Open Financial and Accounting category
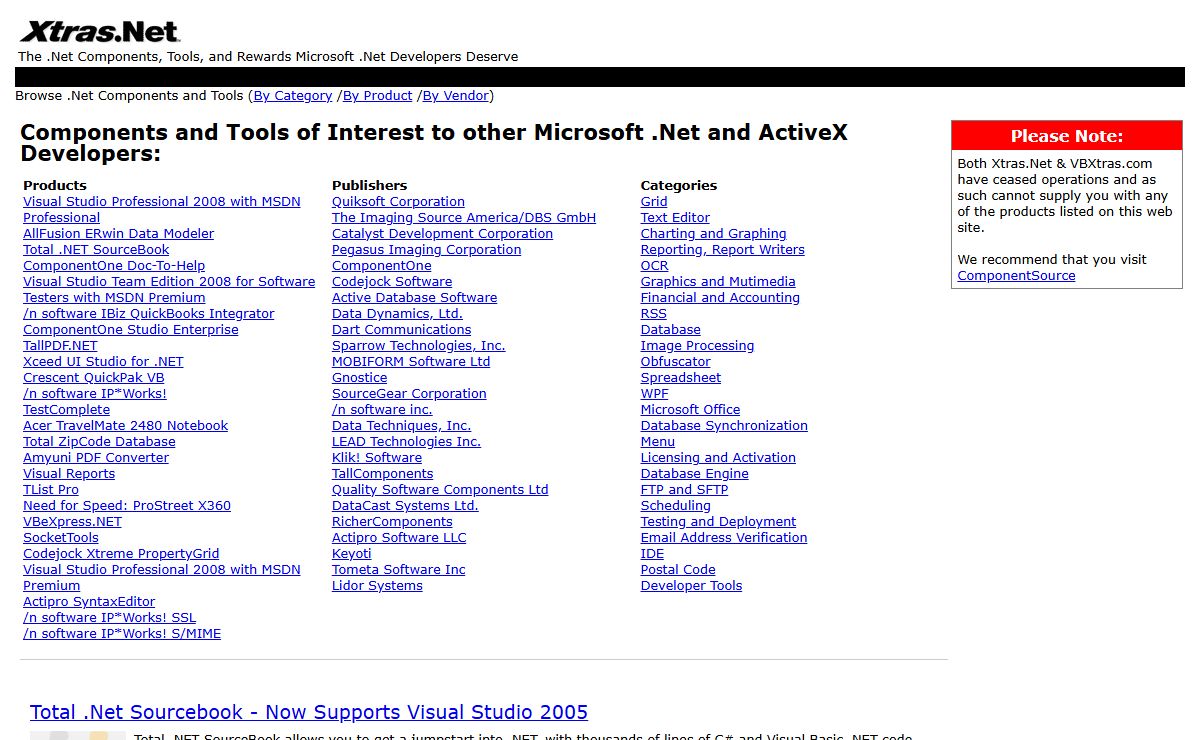 tap(720, 298)
